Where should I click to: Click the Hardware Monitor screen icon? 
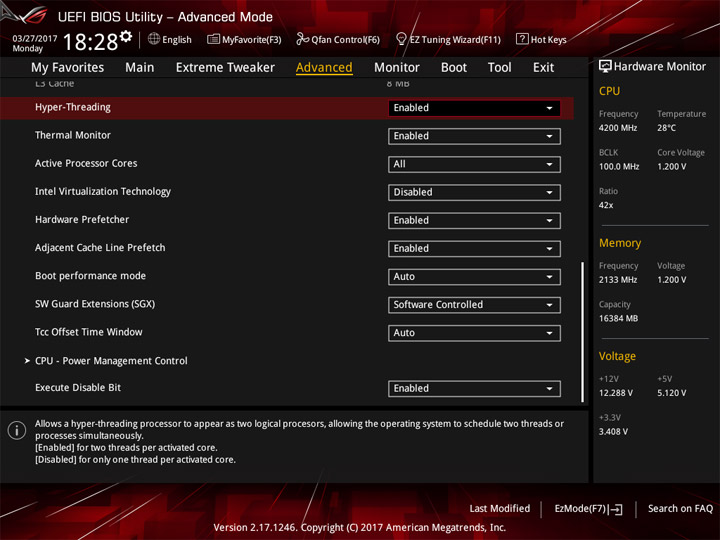(605, 66)
